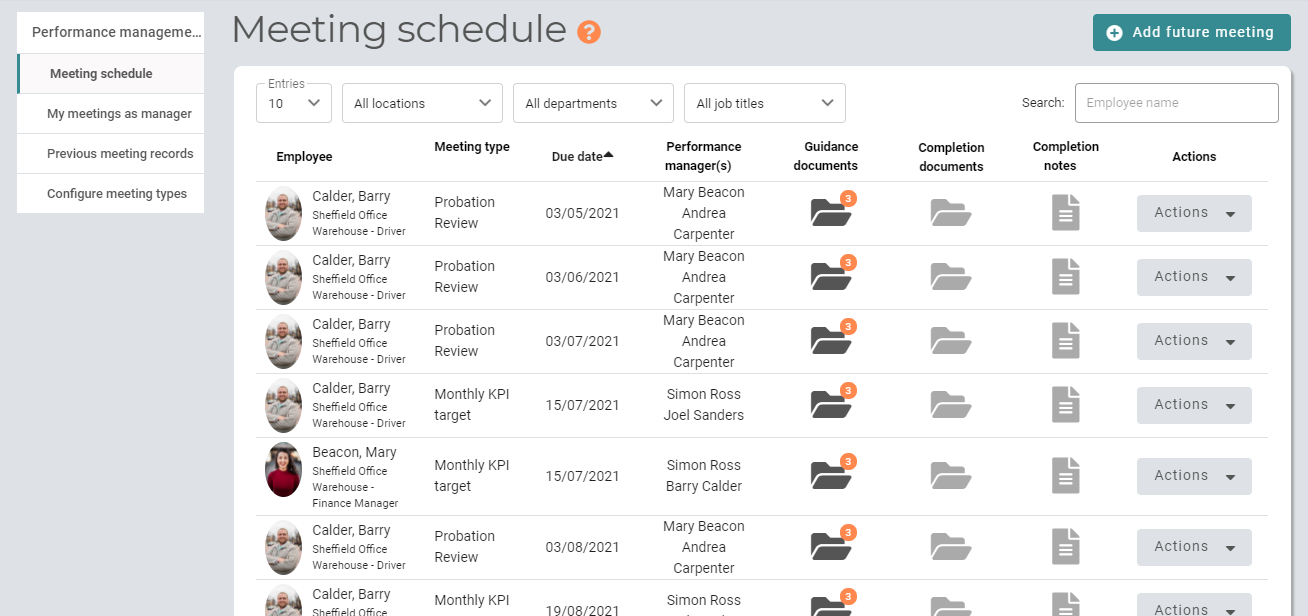Viewport: 1308px width, 616px height.
Task: Click Monthly KPI target in Mary Beacon's row
Action: 472,476
